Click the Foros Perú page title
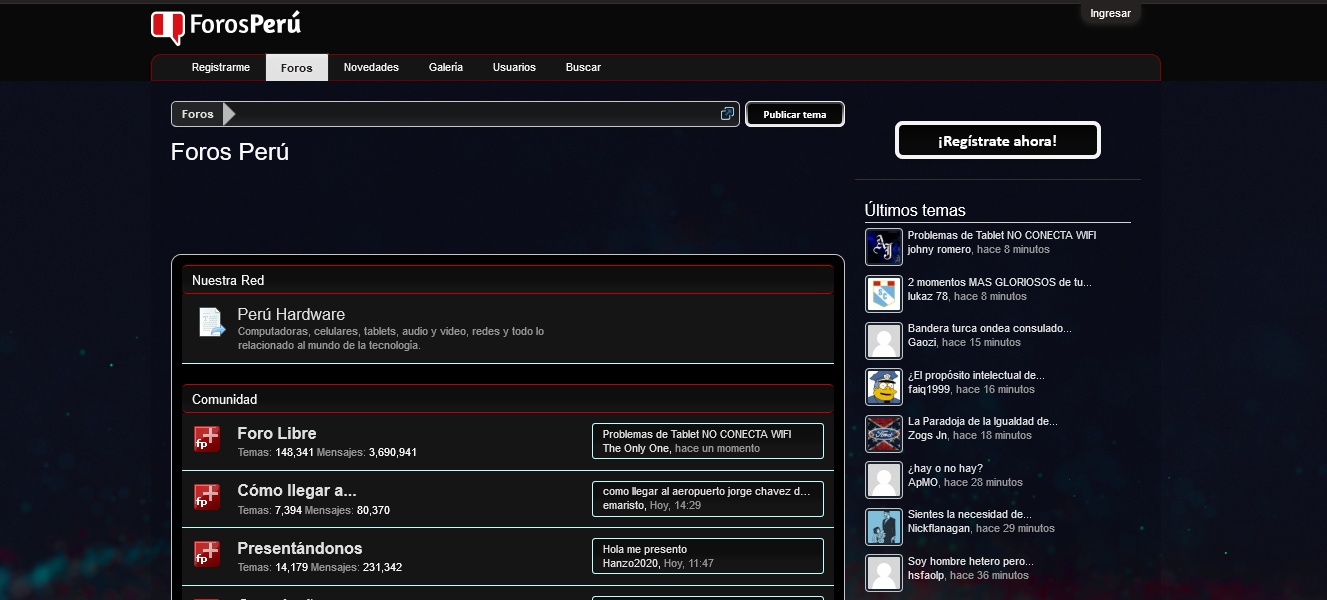Screen dimensions: 1327x600 [x=230, y=152]
